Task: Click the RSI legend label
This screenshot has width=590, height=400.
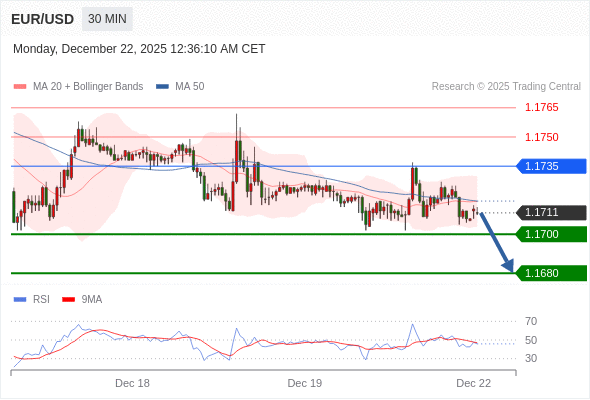Action: point(41,300)
